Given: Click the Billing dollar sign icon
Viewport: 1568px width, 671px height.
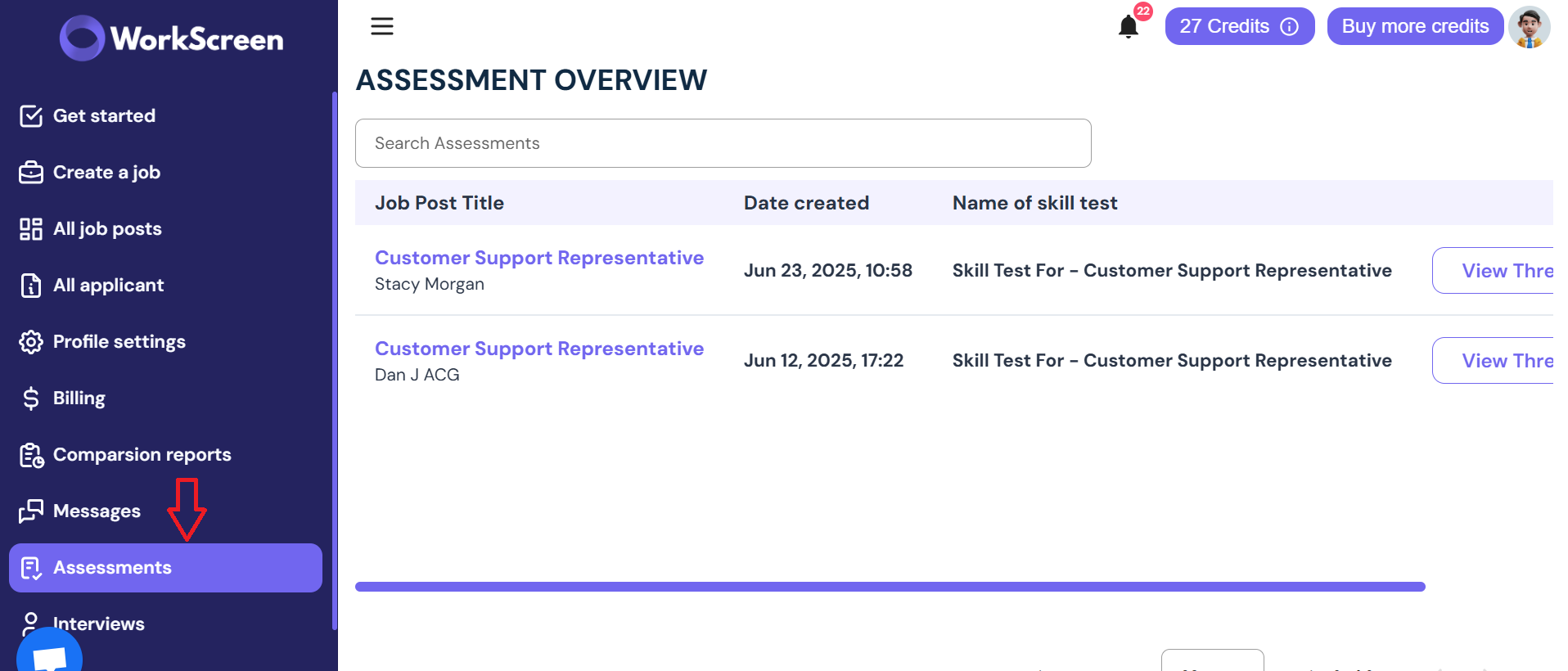Looking at the screenshot, I should [x=31, y=399].
